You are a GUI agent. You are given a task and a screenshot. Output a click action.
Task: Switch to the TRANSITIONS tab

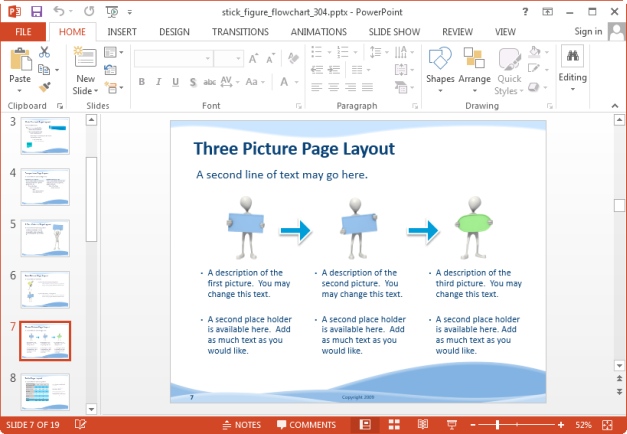(240, 32)
